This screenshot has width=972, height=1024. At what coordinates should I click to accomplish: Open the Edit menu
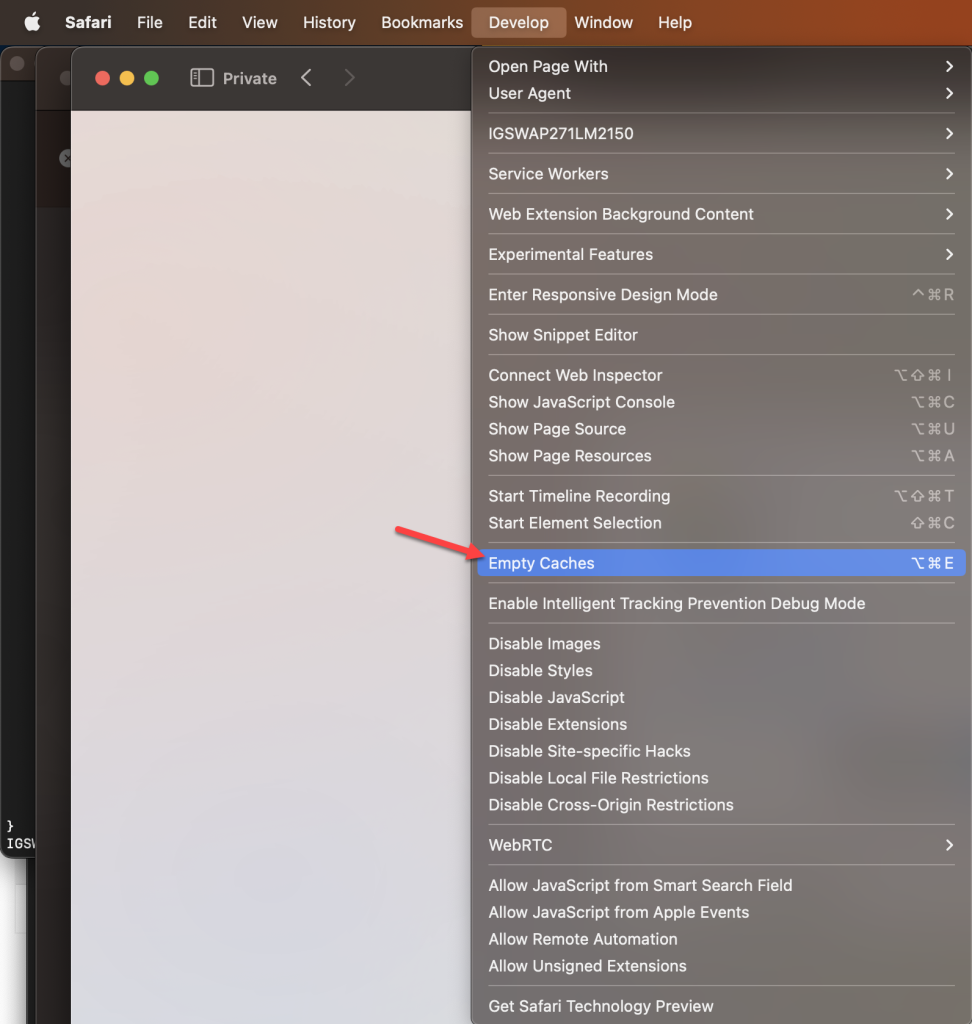(x=202, y=22)
